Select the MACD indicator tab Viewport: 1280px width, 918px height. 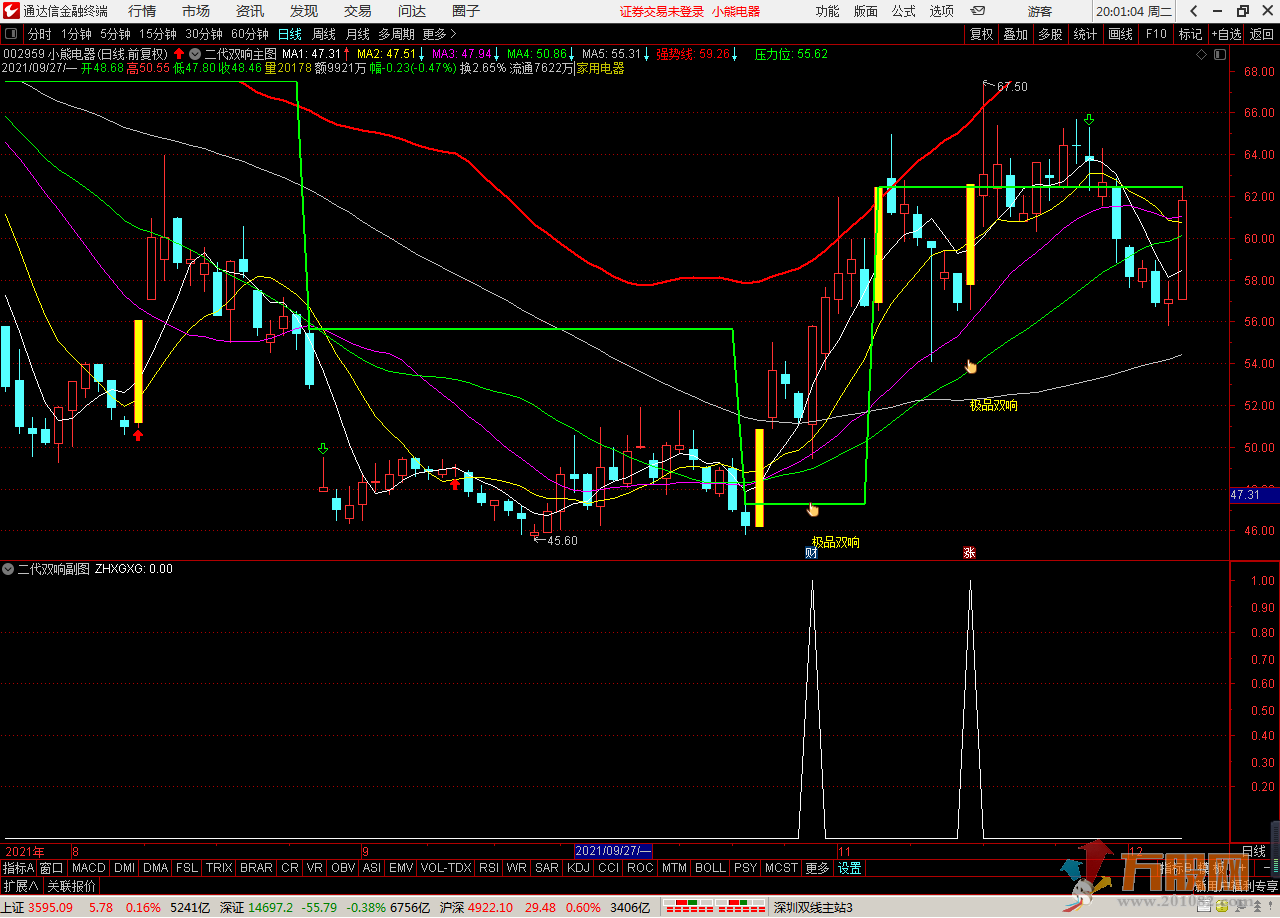pyautogui.click(x=89, y=868)
